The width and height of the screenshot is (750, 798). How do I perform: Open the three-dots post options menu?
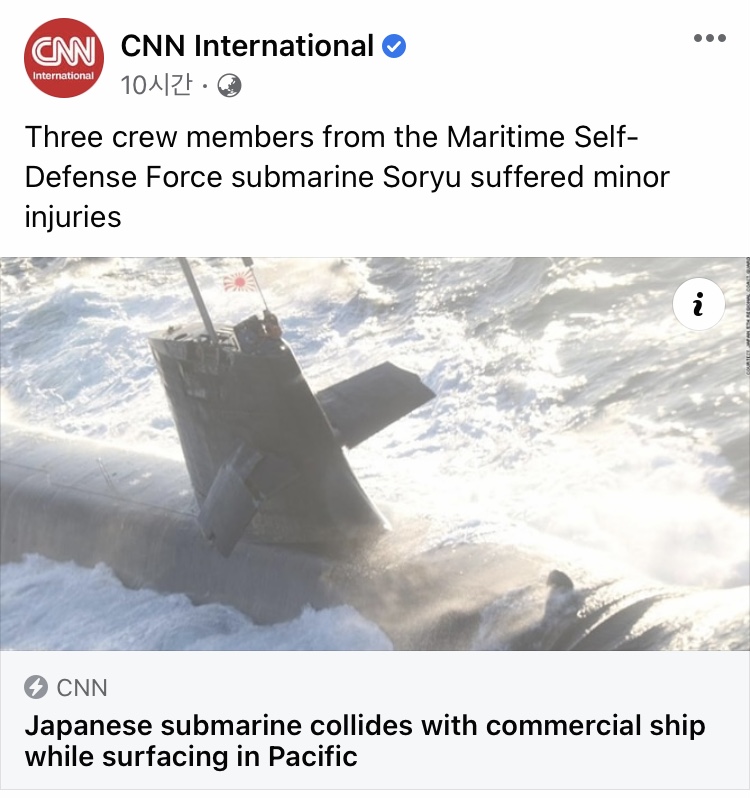click(710, 38)
